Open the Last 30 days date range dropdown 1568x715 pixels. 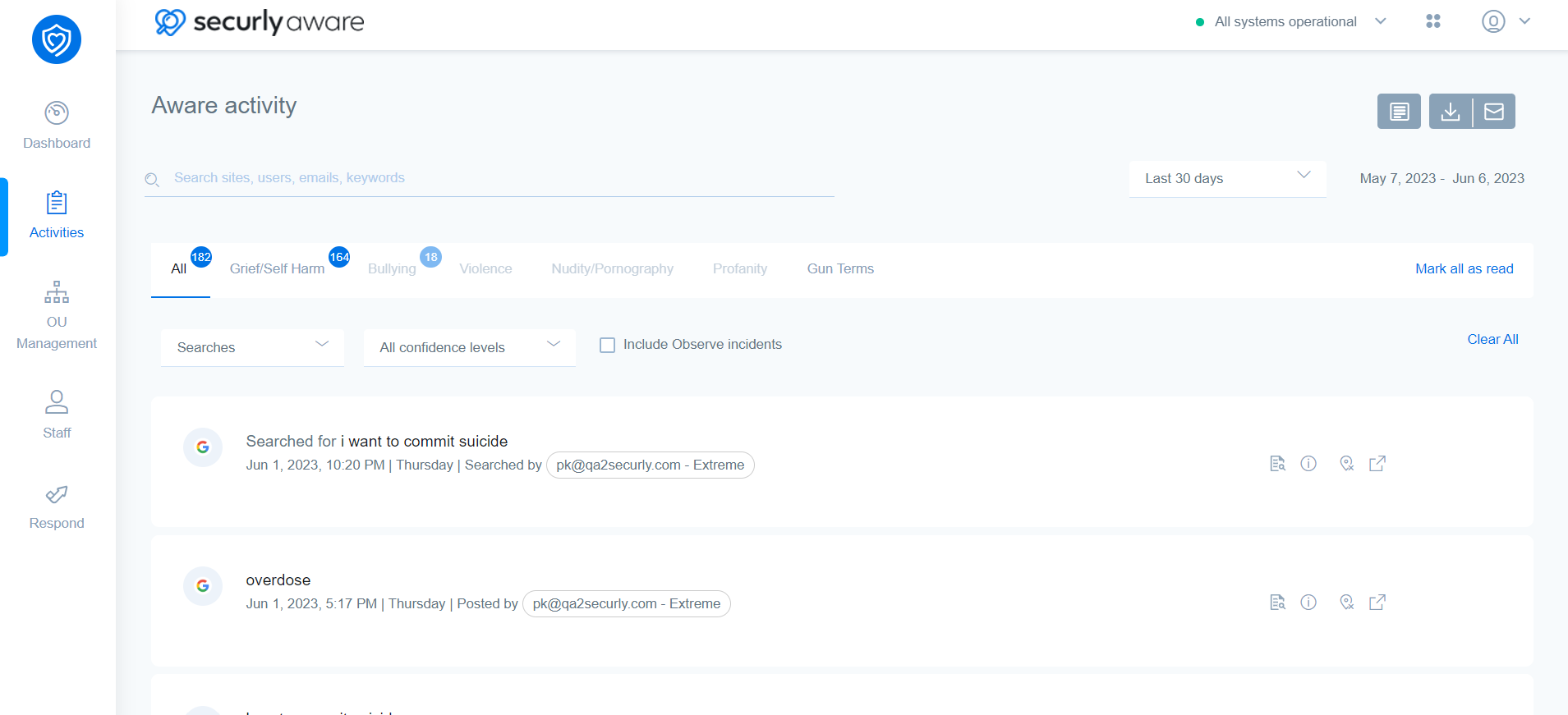click(1227, 178)
